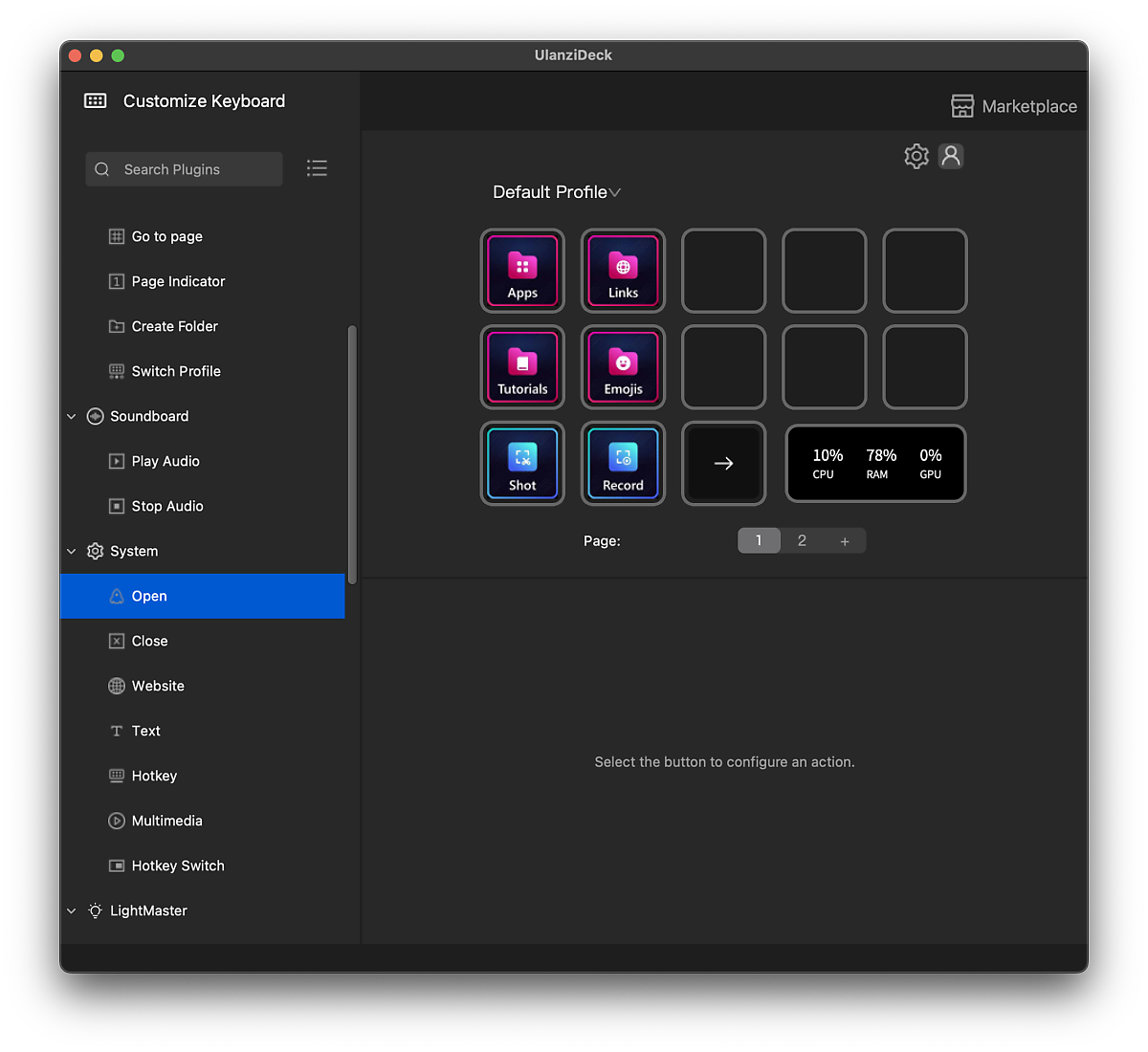Image resolution: width=1148 pixels, height=1052 pixels.
Task: Open the Marketplace store icon
Action: [x=962, y=106]
